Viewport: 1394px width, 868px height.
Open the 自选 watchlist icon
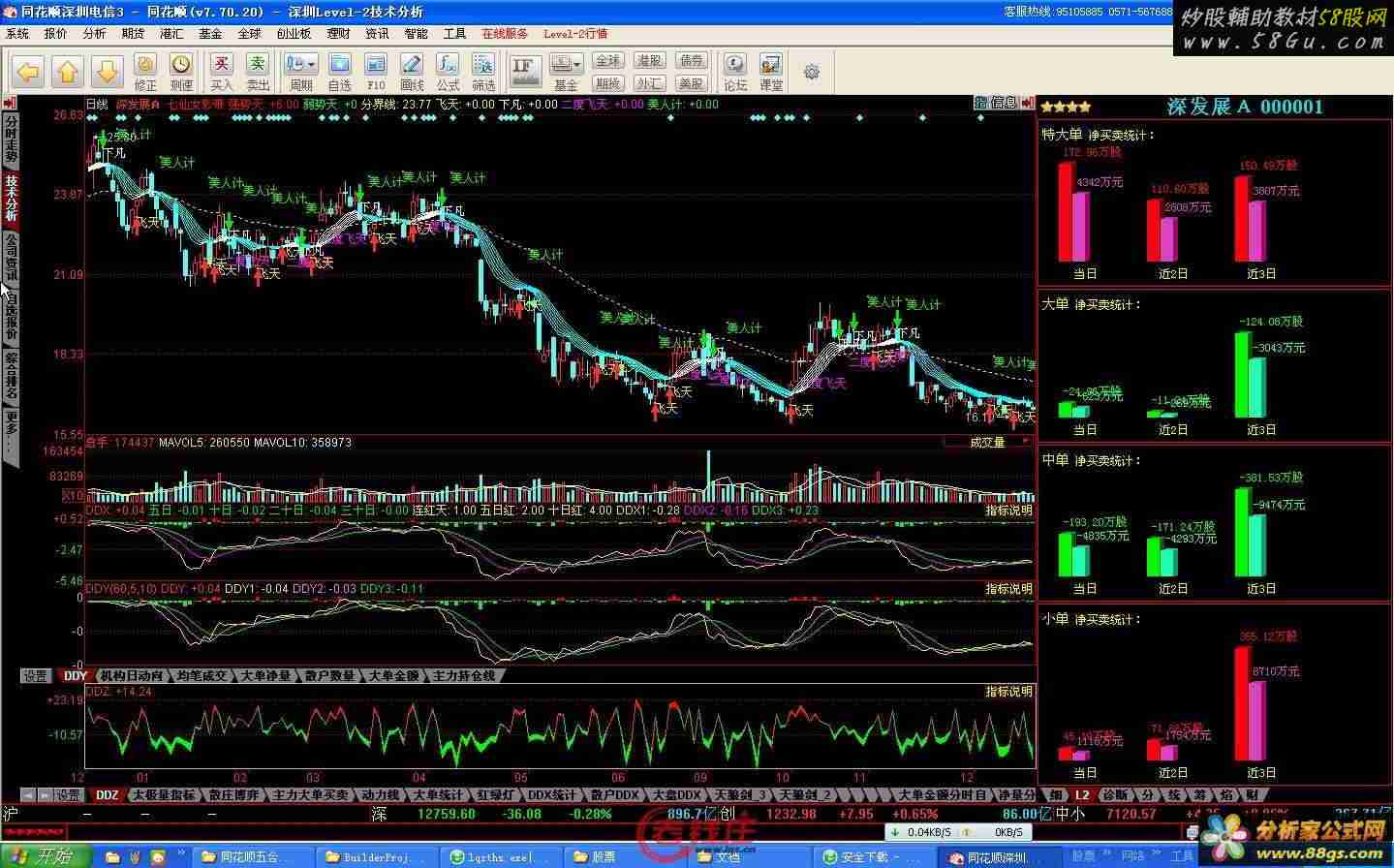click(x=339, y=72)
